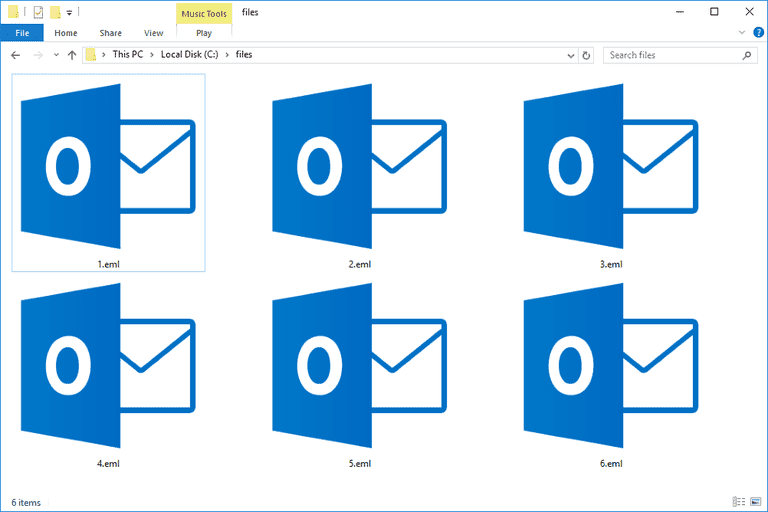The width and height of the screenshot is (768, 512).
Task: Click the Help question mark icon
Action: click(x=757, y=33)
